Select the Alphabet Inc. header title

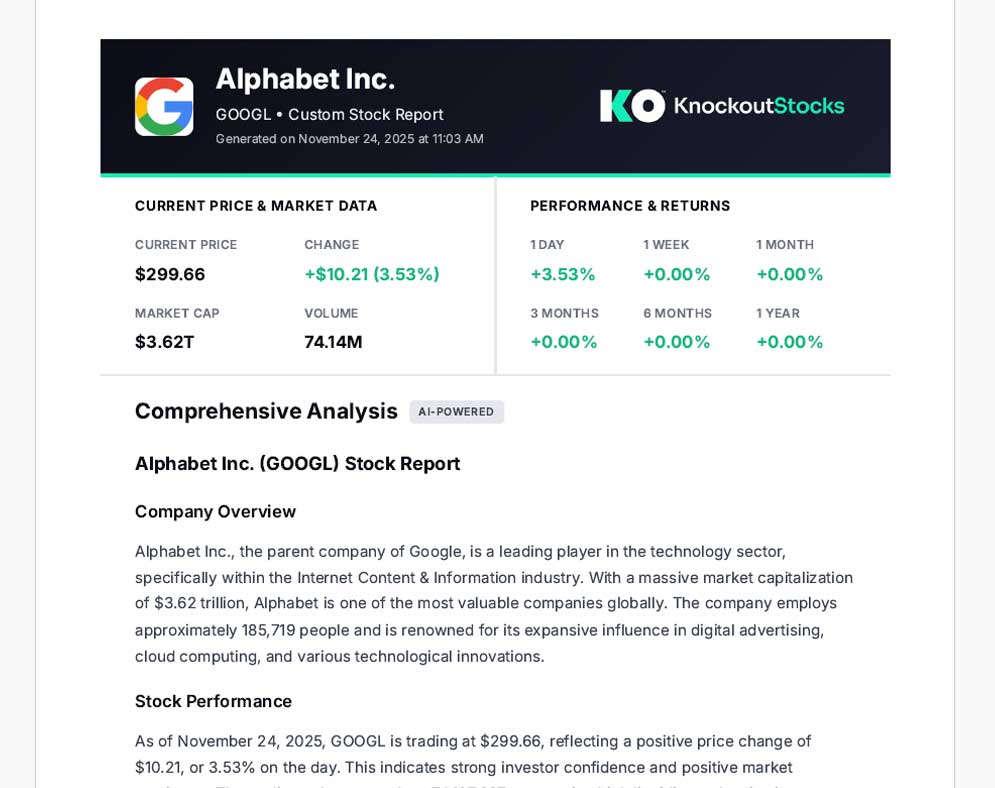(x=305, y=79)
